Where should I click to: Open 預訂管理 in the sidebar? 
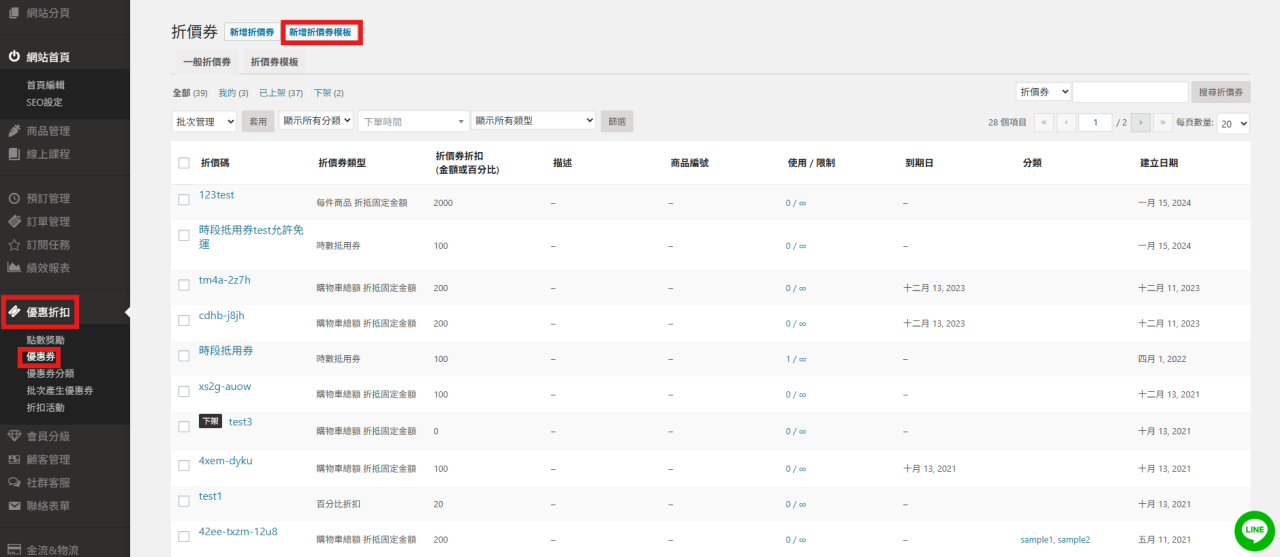48,198
